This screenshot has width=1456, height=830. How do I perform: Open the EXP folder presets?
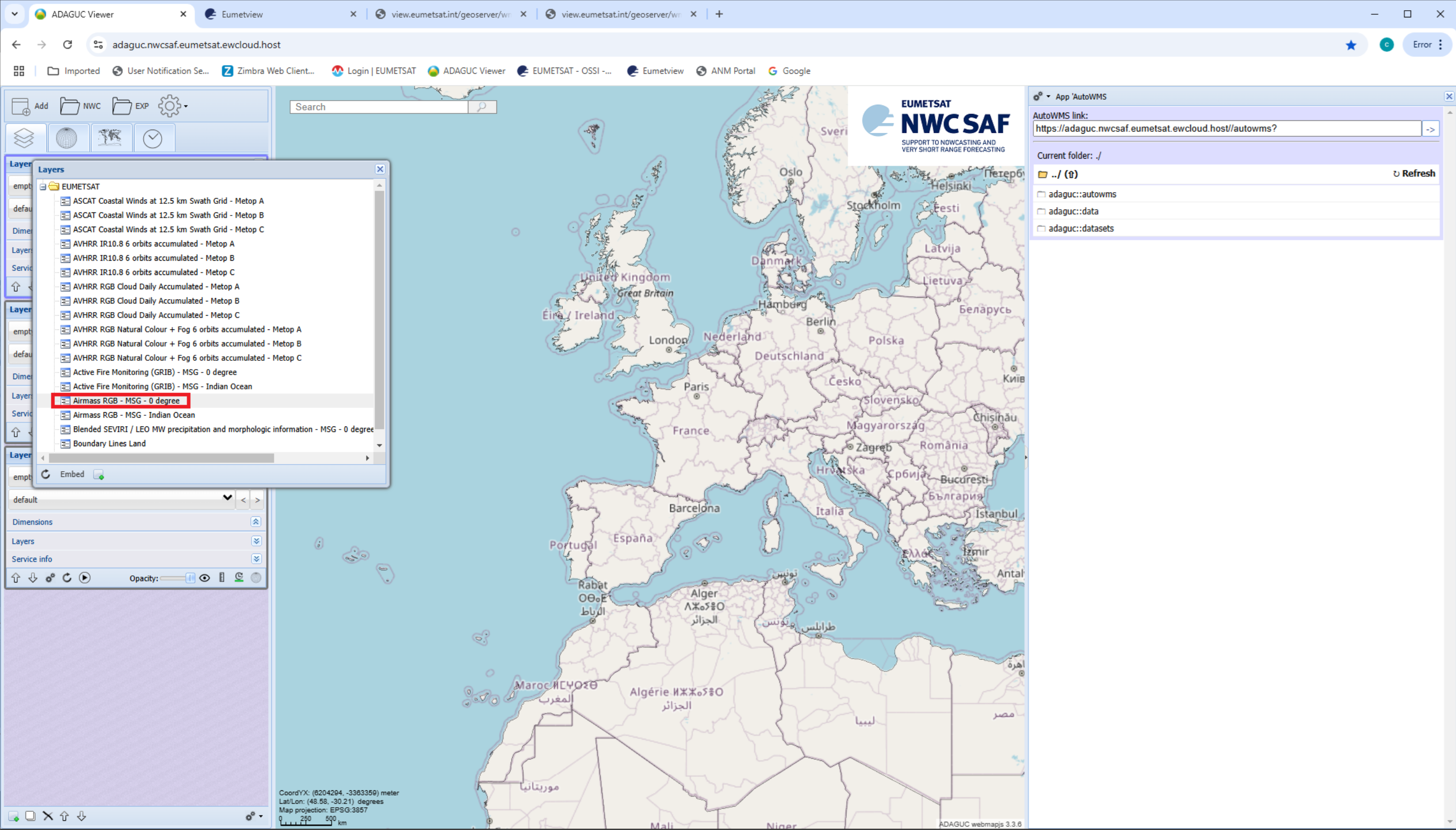click(x=131, y=106)
